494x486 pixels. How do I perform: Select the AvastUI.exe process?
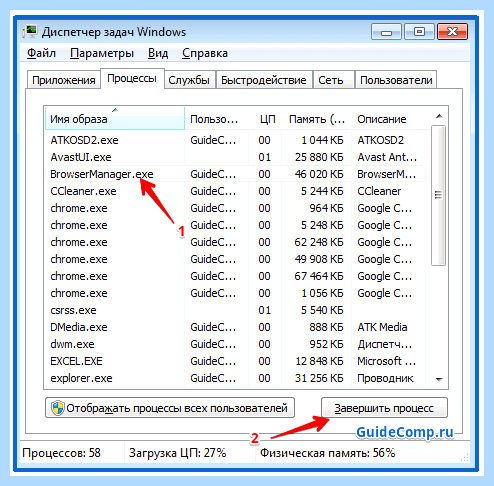click(235, 157)
